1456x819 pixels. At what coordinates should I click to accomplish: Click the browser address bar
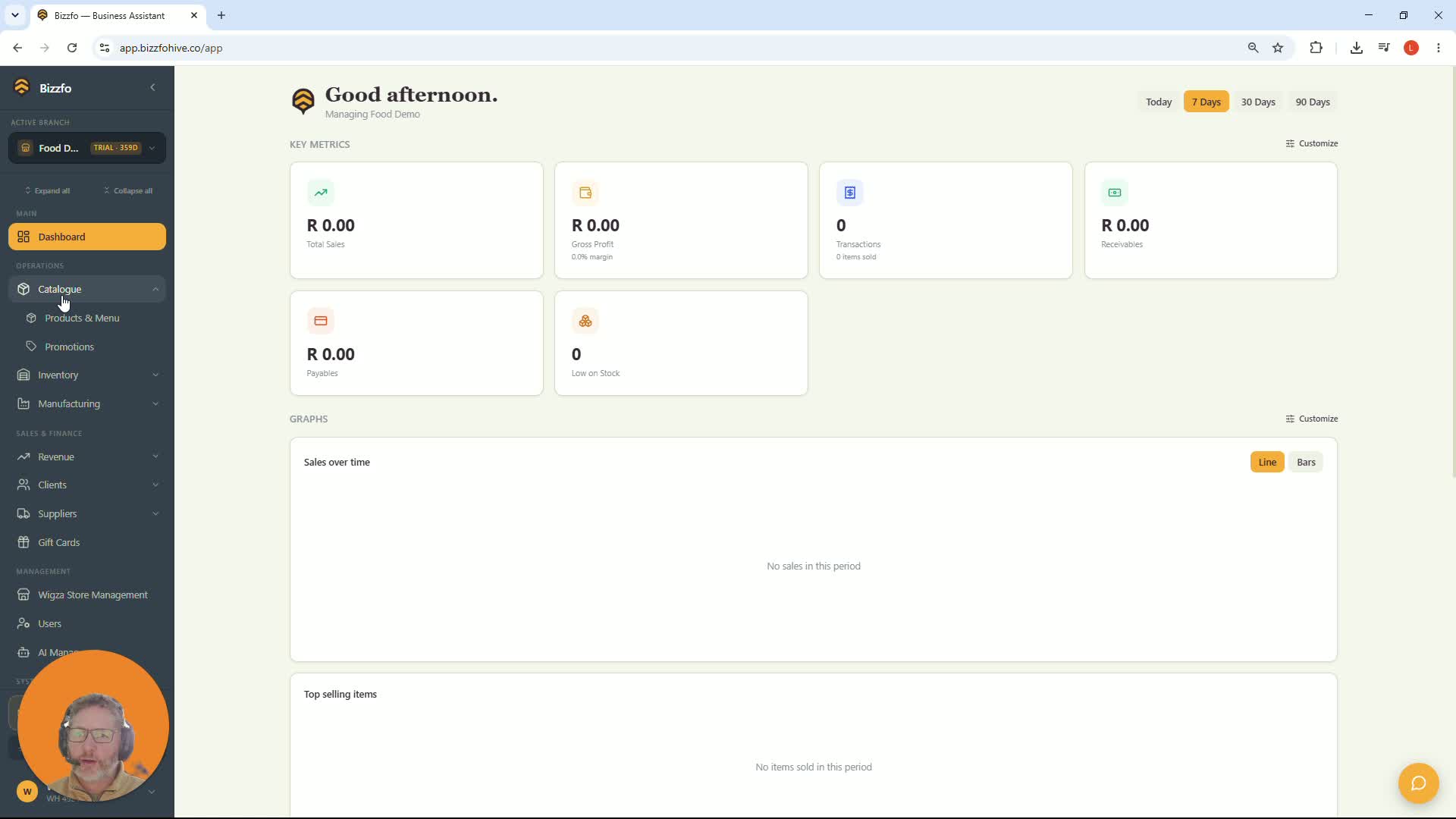[675, 48]
